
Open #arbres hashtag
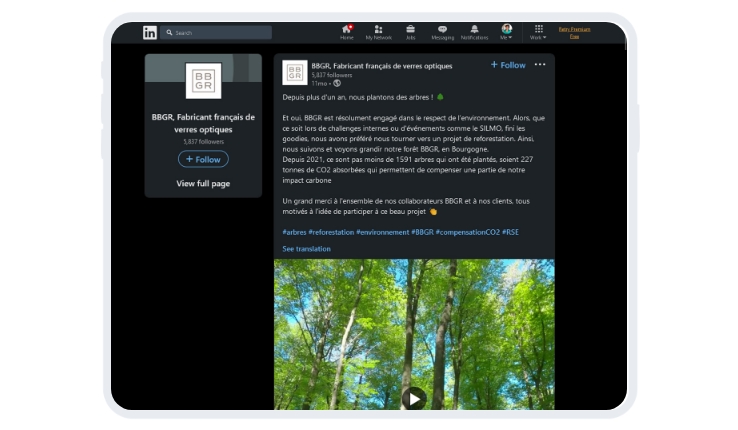tap(294, 232)
